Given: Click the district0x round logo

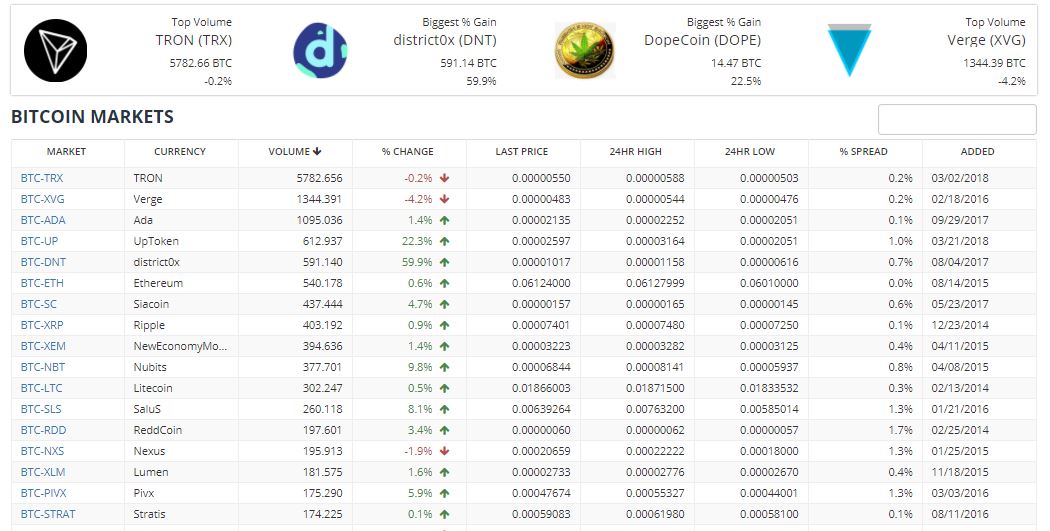Looking at the screenshot, I should pos(320,50).
